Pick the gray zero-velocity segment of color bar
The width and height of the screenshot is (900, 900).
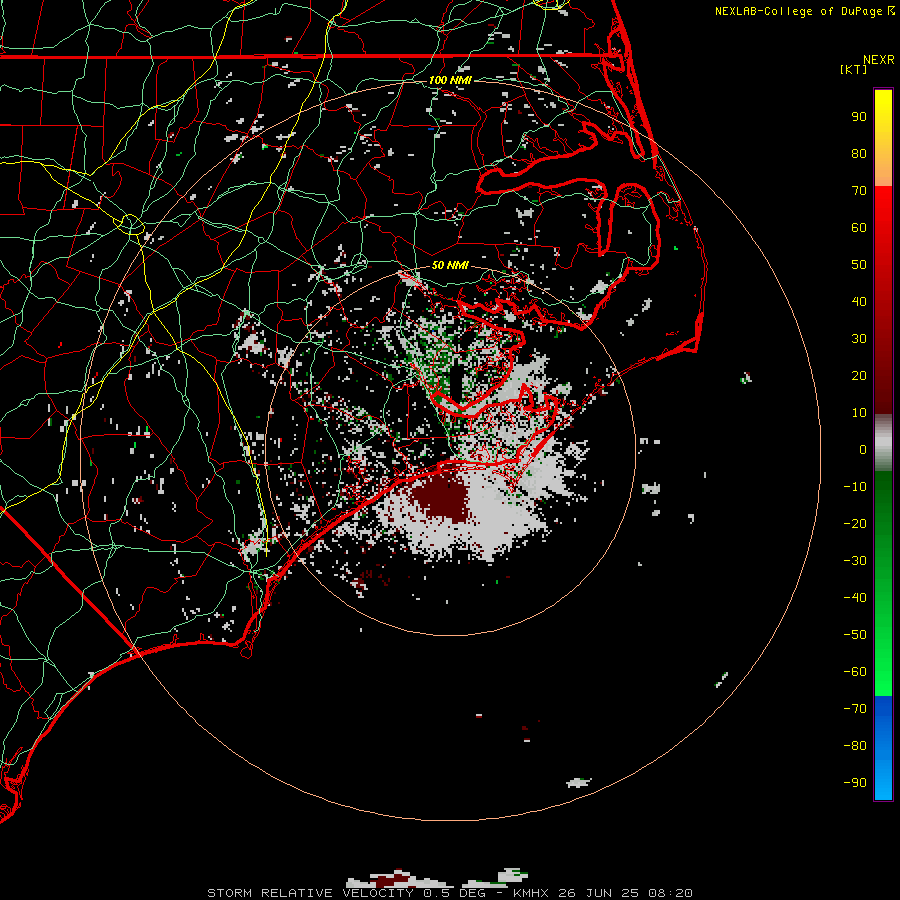(883, 443)
